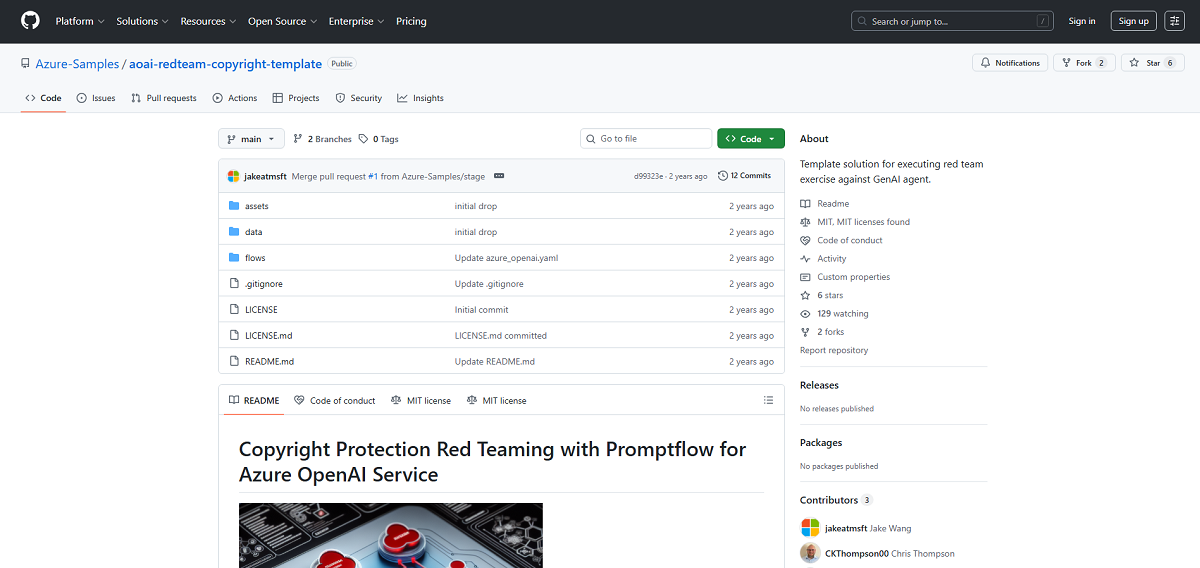Fork this repository with the Fork button
This screenshot has width=1200, height=568.
(x=1084, y=63)
